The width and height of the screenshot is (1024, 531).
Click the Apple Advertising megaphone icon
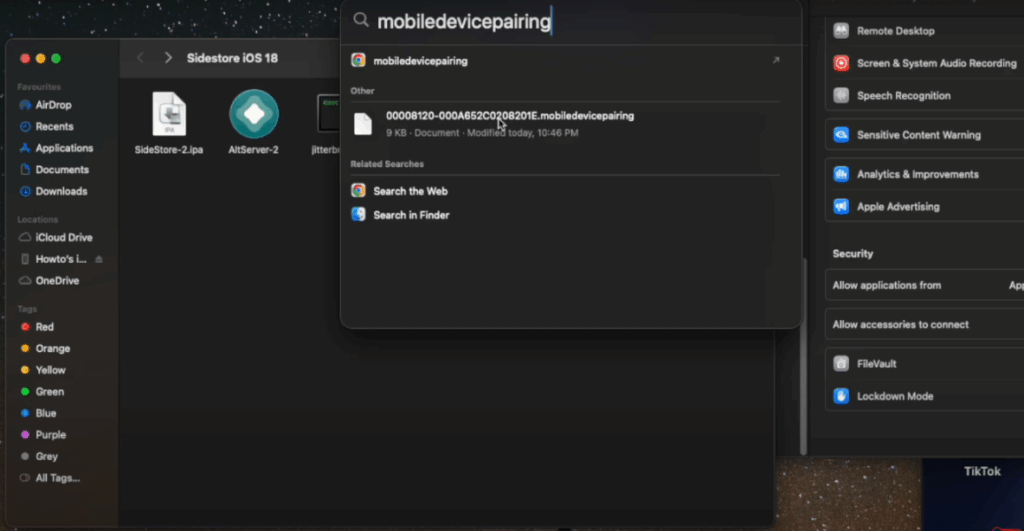(x=841, y=206)
